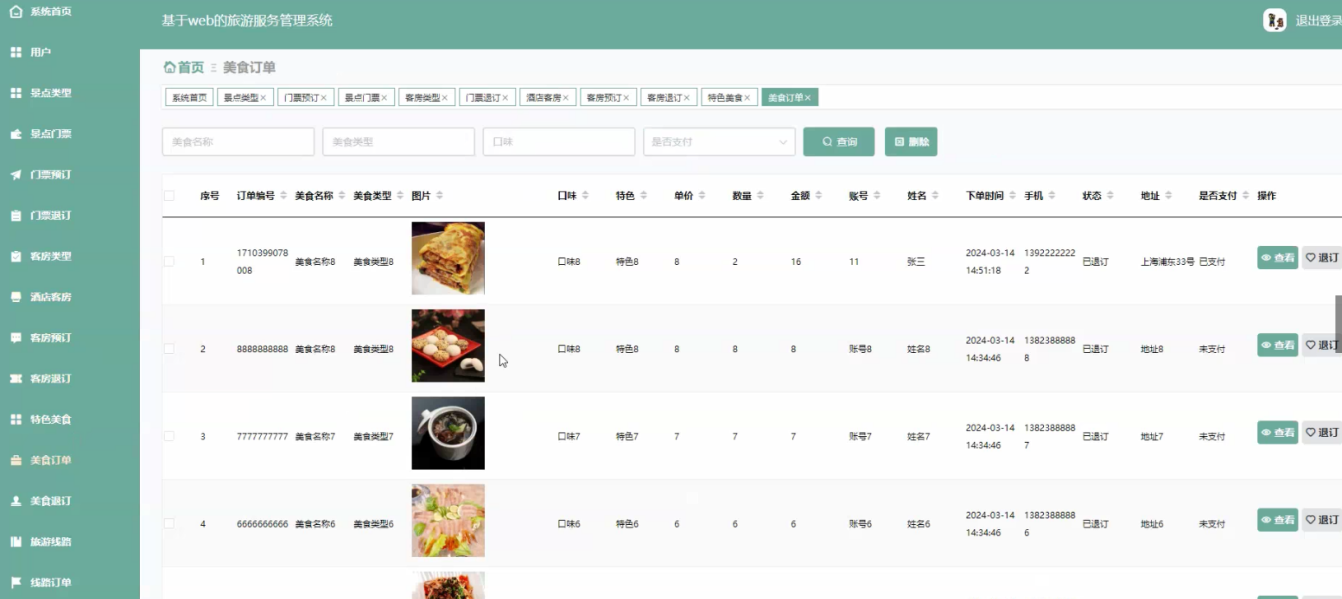Image resolution: width=1342 pixels, height=599 pixels.
Task: Tick the checkbox for row 3 (姓名7)
Action: 169,436
